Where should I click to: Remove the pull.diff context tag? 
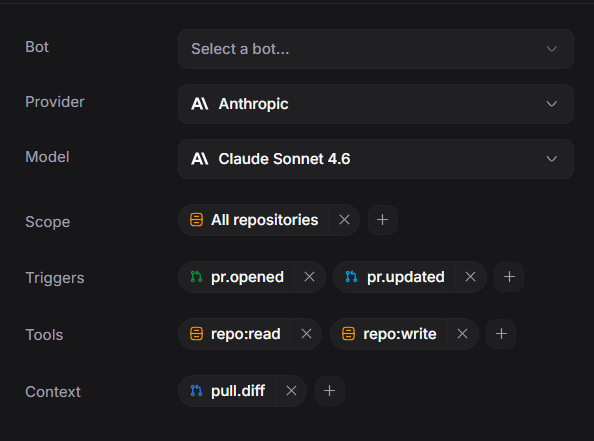pyautogui.click(x=291, y=391)
